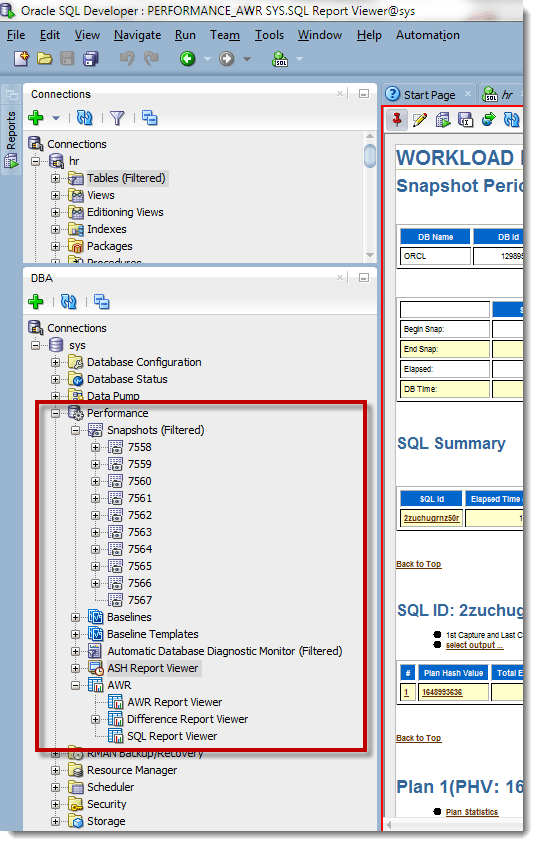Image resolution: width=538 pixels, height=846 pixels.
Task: Expand snapshot 7558
Action: click(x=96, y=447)
